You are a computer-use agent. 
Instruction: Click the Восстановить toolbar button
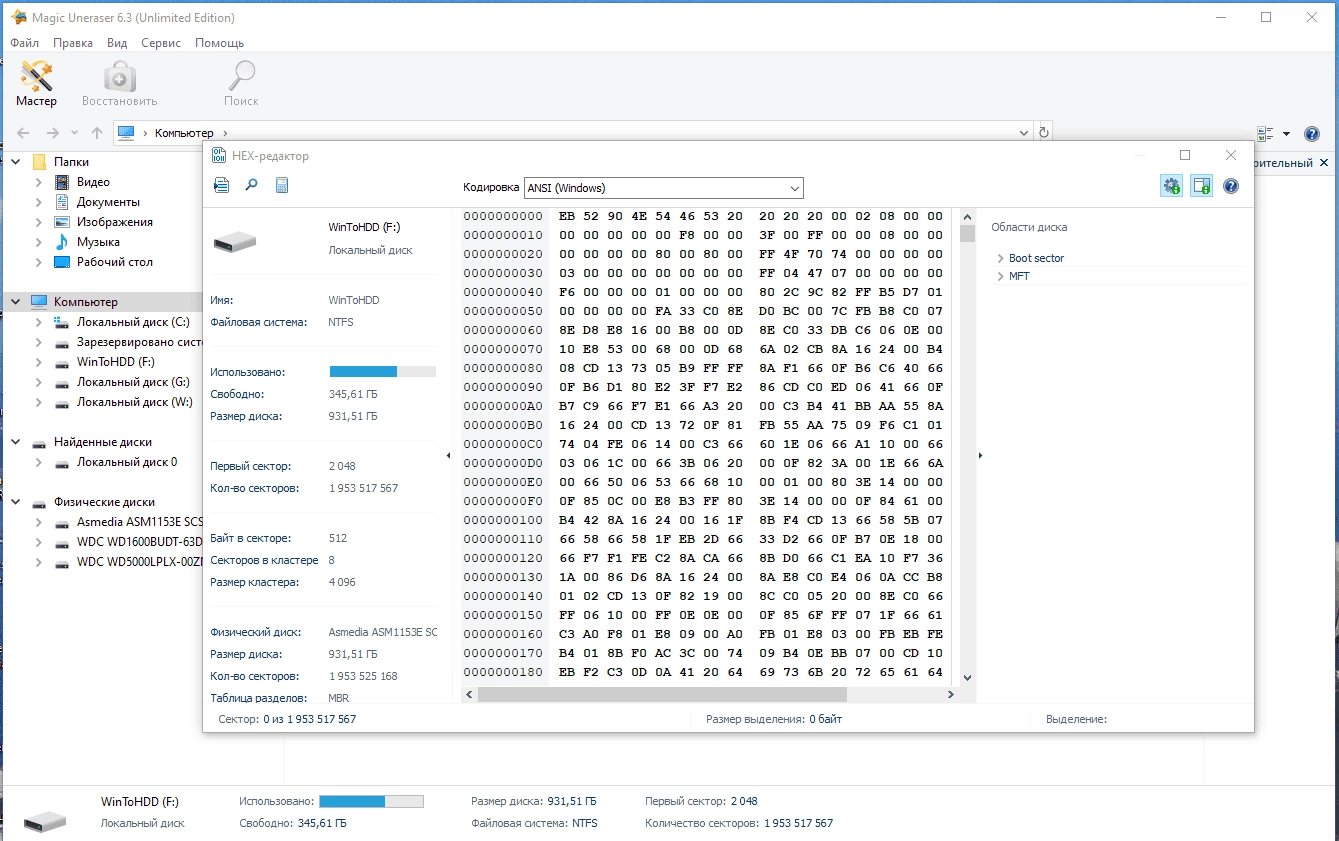(x=119, y=84)
